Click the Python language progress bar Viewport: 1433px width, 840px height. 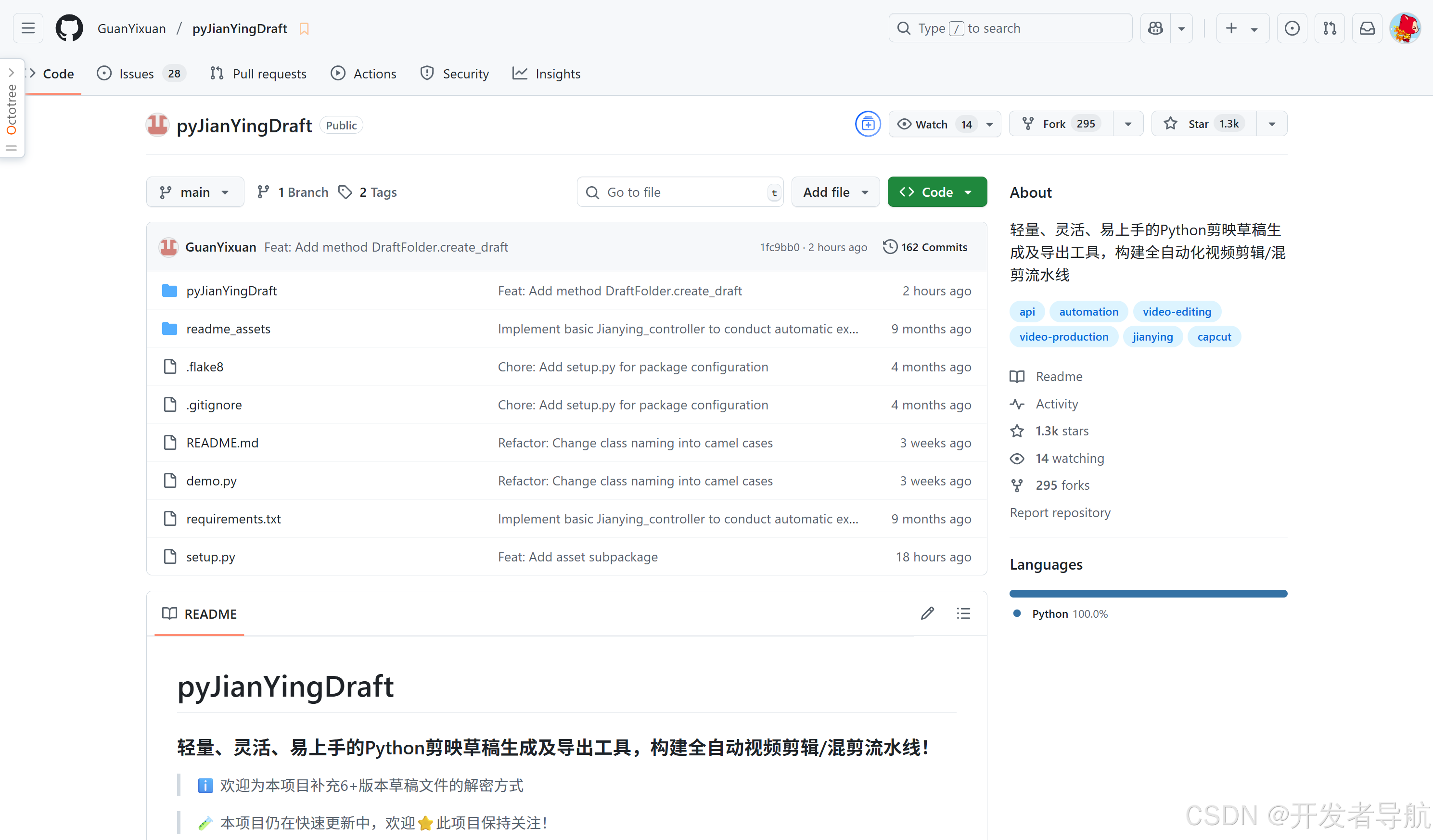click(x=1148, y=594)
